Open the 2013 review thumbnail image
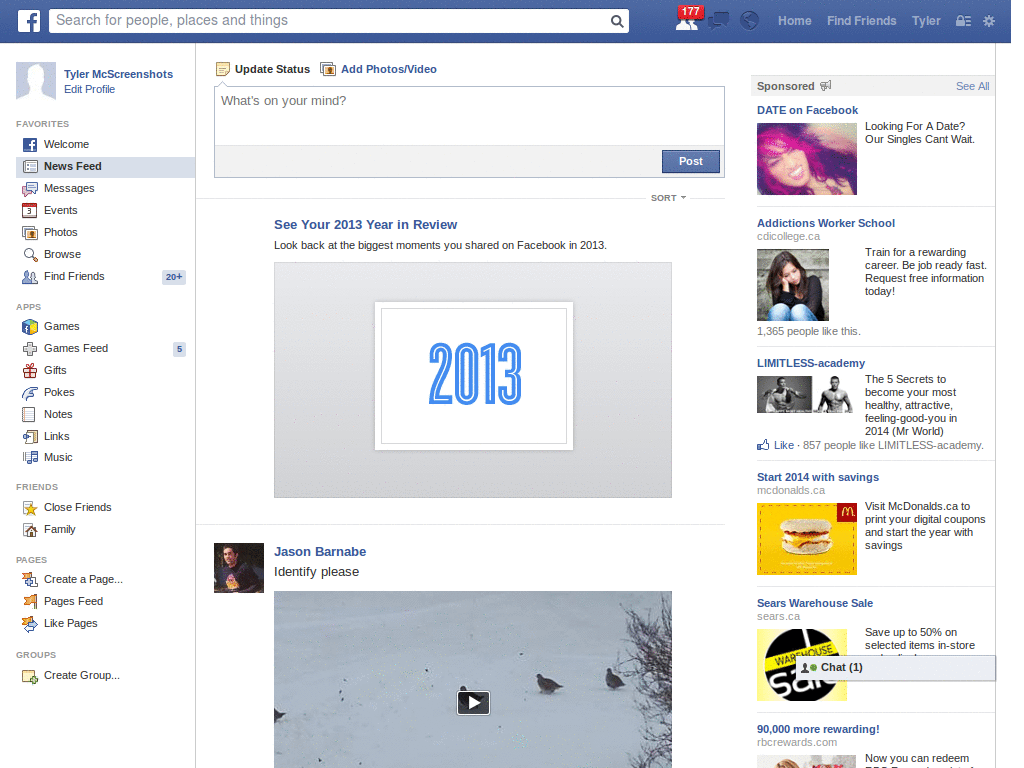Viewport: 1024px width, 768px height. click(x=473, y=380)
